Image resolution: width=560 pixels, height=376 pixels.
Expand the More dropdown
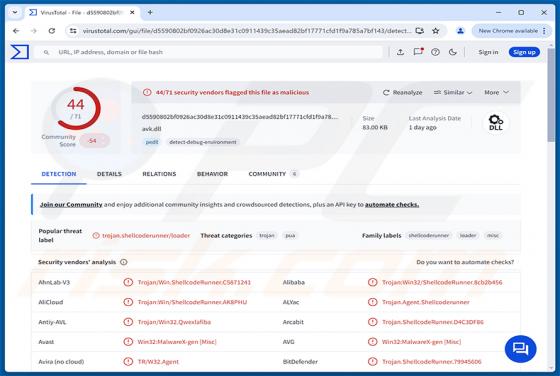[496, 92]
